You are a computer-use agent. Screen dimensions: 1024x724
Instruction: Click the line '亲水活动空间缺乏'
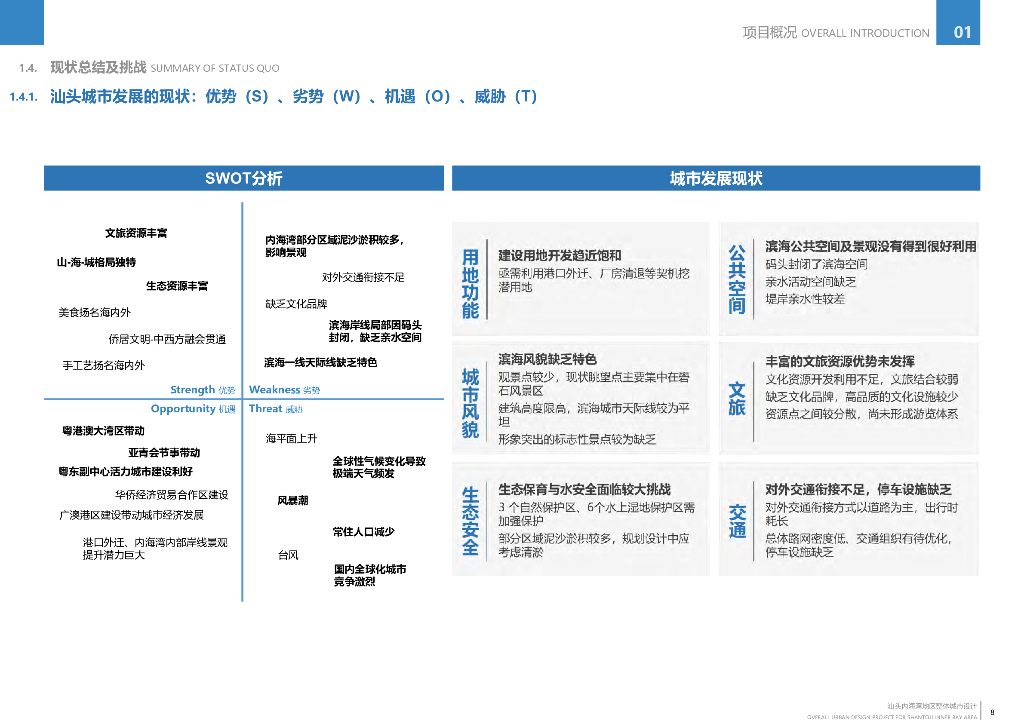[810, 281]
